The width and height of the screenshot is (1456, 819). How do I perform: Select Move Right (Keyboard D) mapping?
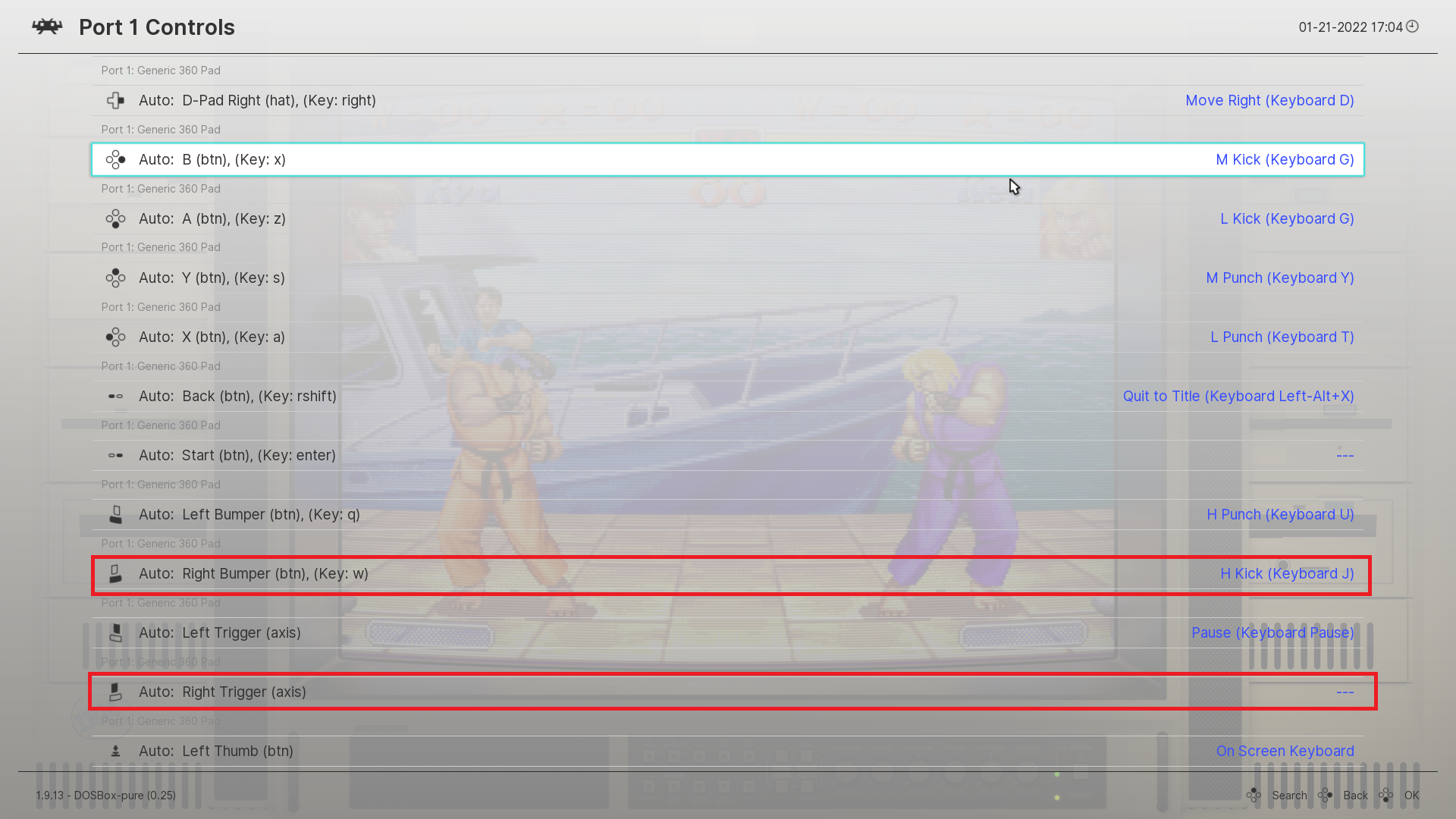pos(1269,100)
